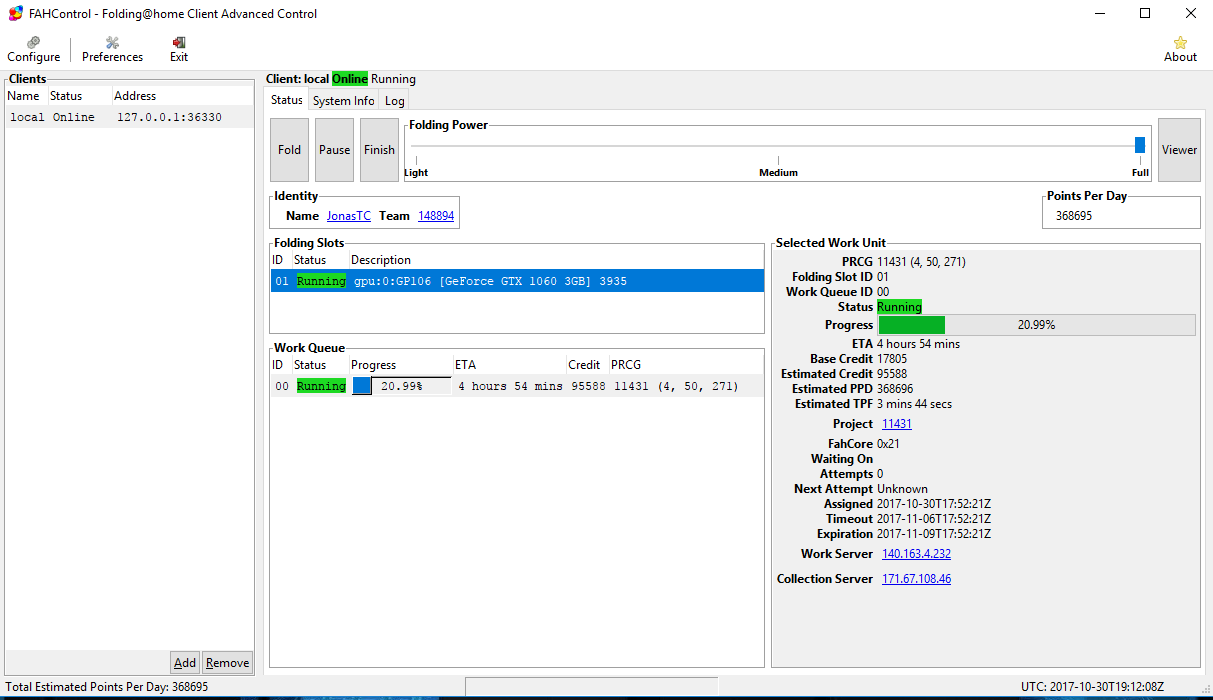1213x700 pixels.
Task: Select work queue row 00
Action: coord(517,386)
